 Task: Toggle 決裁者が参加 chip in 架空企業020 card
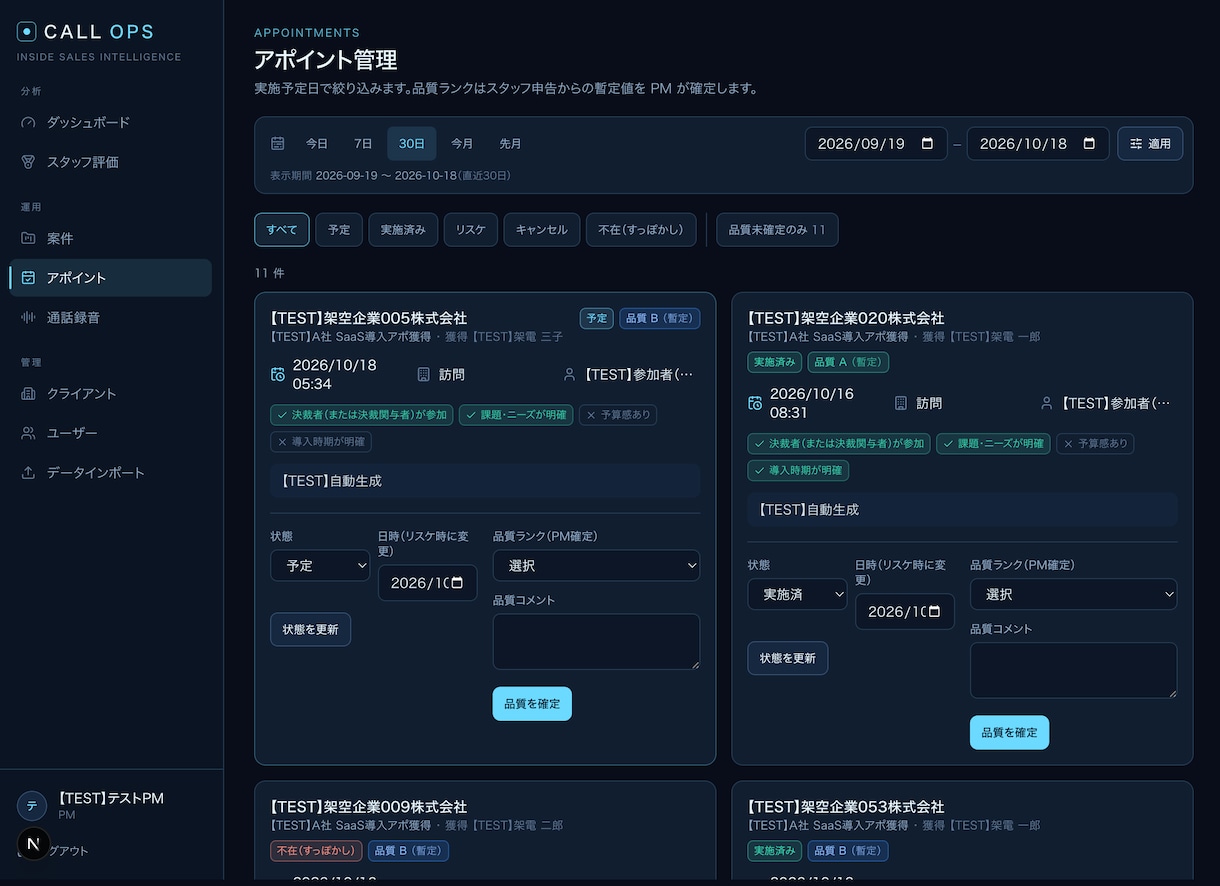pyautogui.click(x=839, y=443)
